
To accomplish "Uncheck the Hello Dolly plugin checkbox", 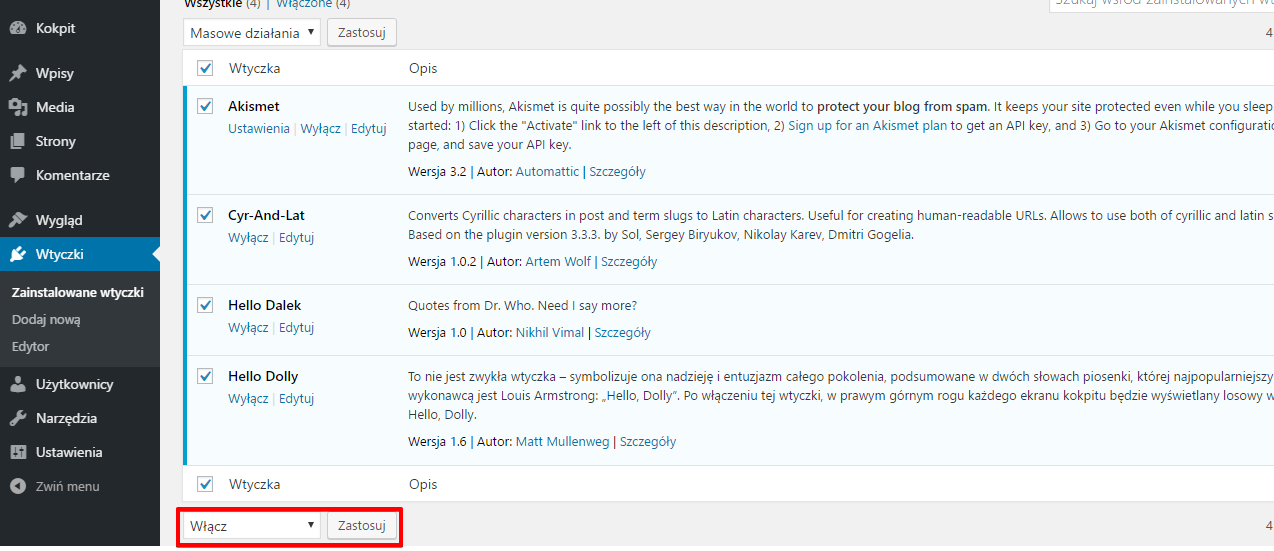I will tap(205, 376).
